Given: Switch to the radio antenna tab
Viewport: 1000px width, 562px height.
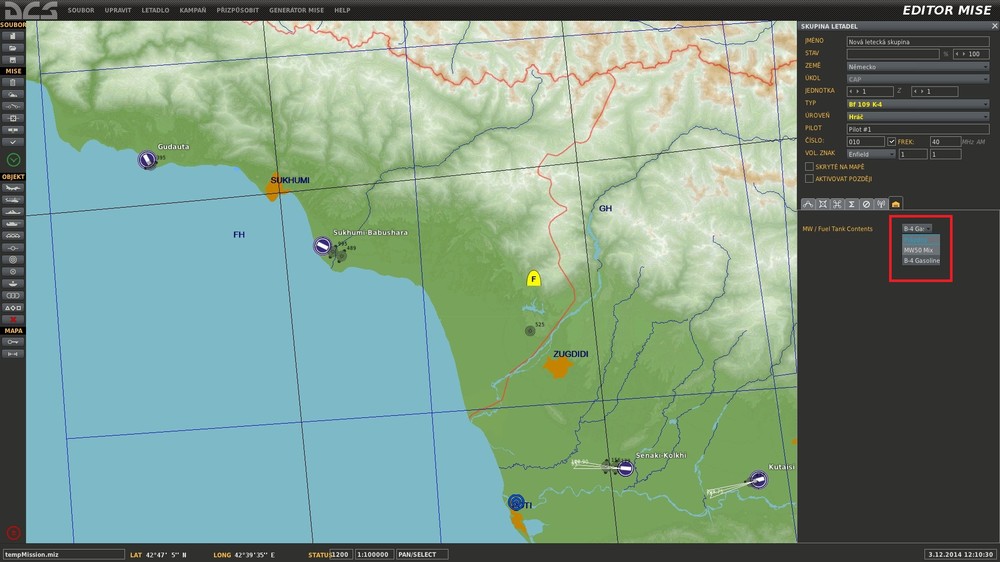Looking at the screenshot, I should (881, 204).
